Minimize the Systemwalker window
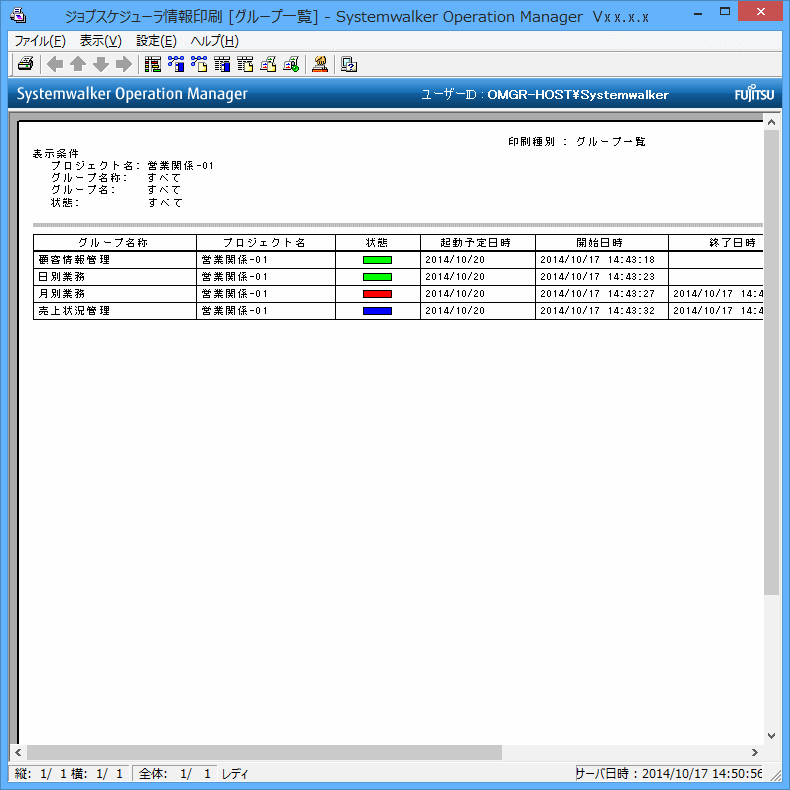This screenshot has height=790, width=790. (698, 13)
